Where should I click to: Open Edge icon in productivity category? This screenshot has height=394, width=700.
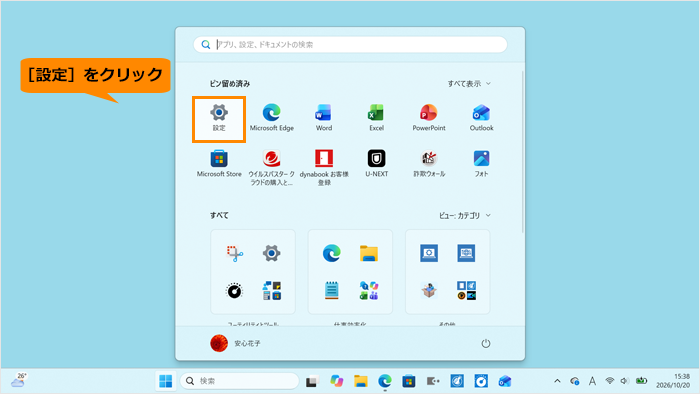tap(332, 253)
